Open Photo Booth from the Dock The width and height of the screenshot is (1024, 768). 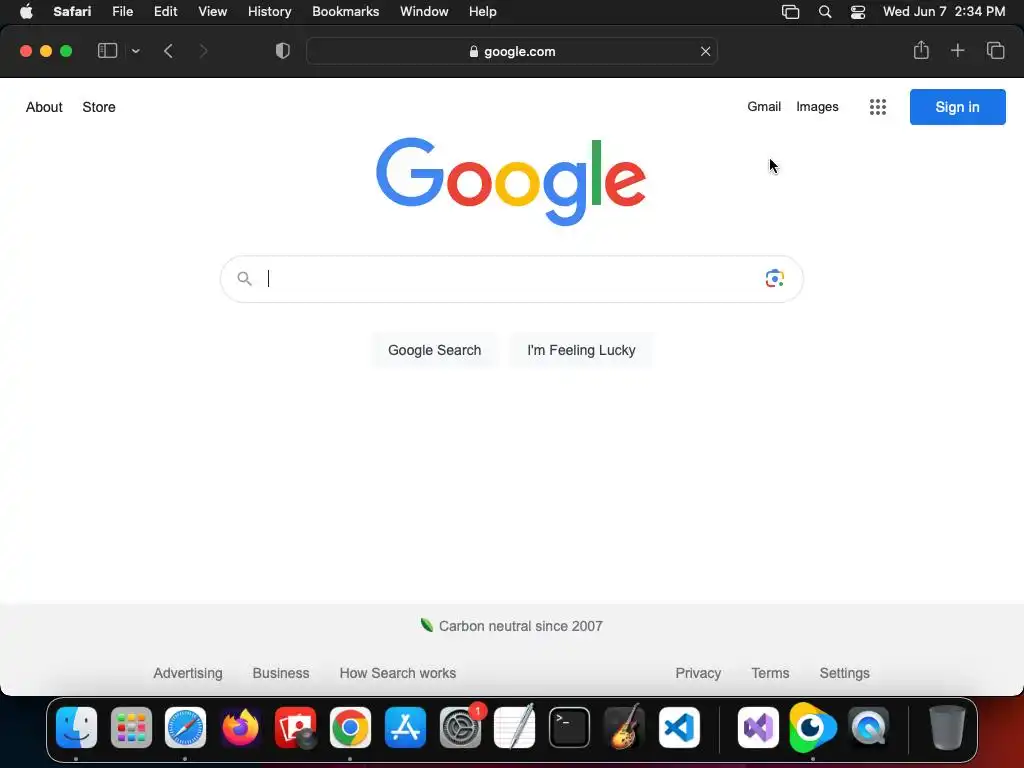295,727
